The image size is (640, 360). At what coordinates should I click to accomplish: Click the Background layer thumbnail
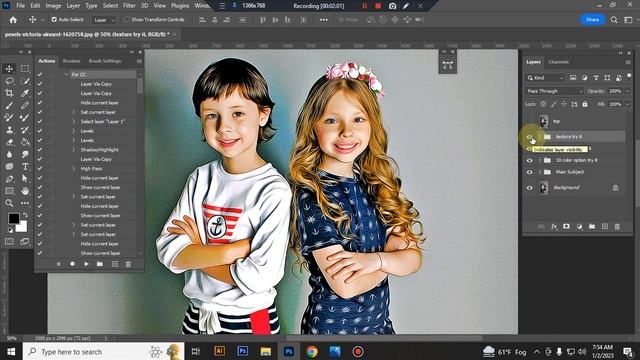(x=544, y=188)
